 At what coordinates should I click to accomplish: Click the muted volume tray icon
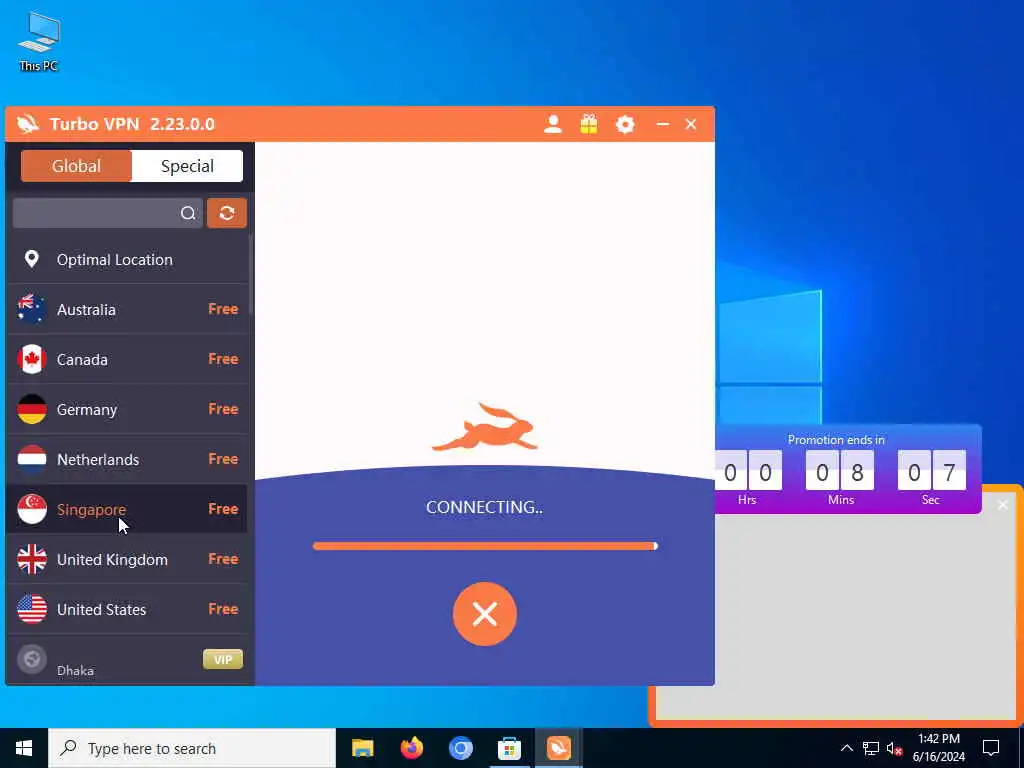click(x=895, y=748)
